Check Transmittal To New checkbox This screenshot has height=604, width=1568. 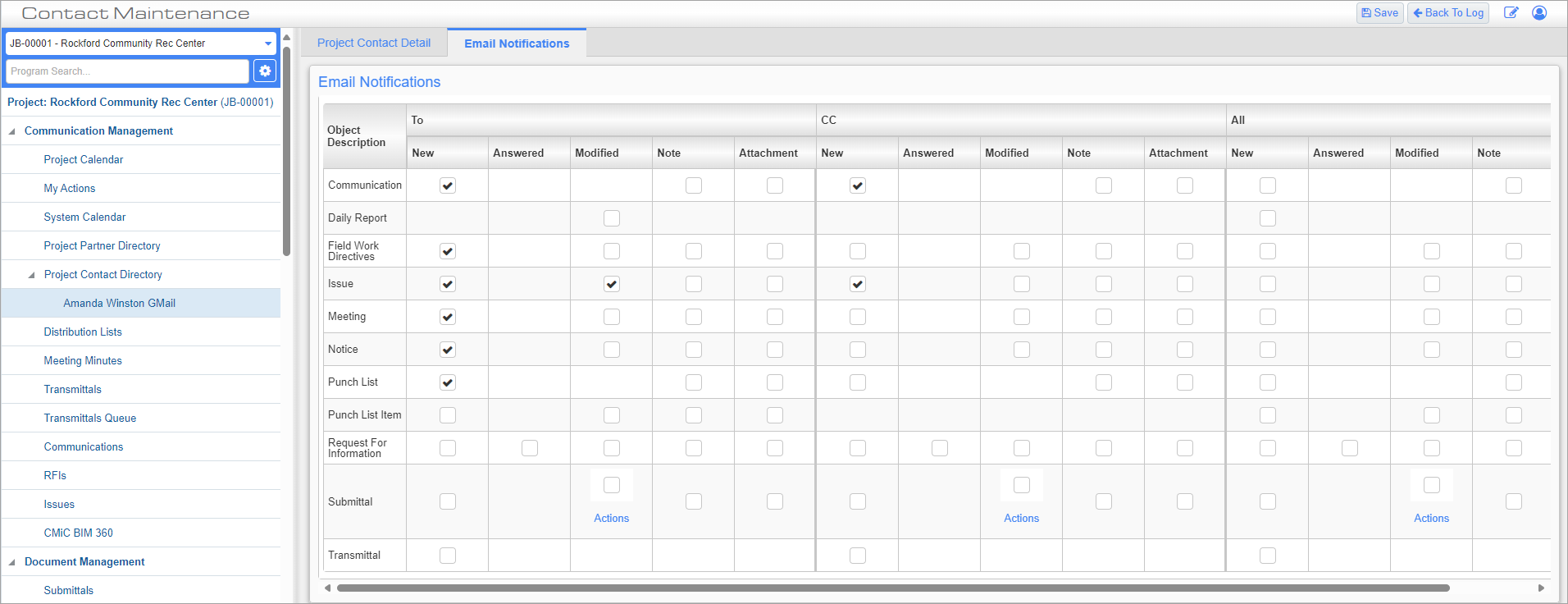[448, 556]
